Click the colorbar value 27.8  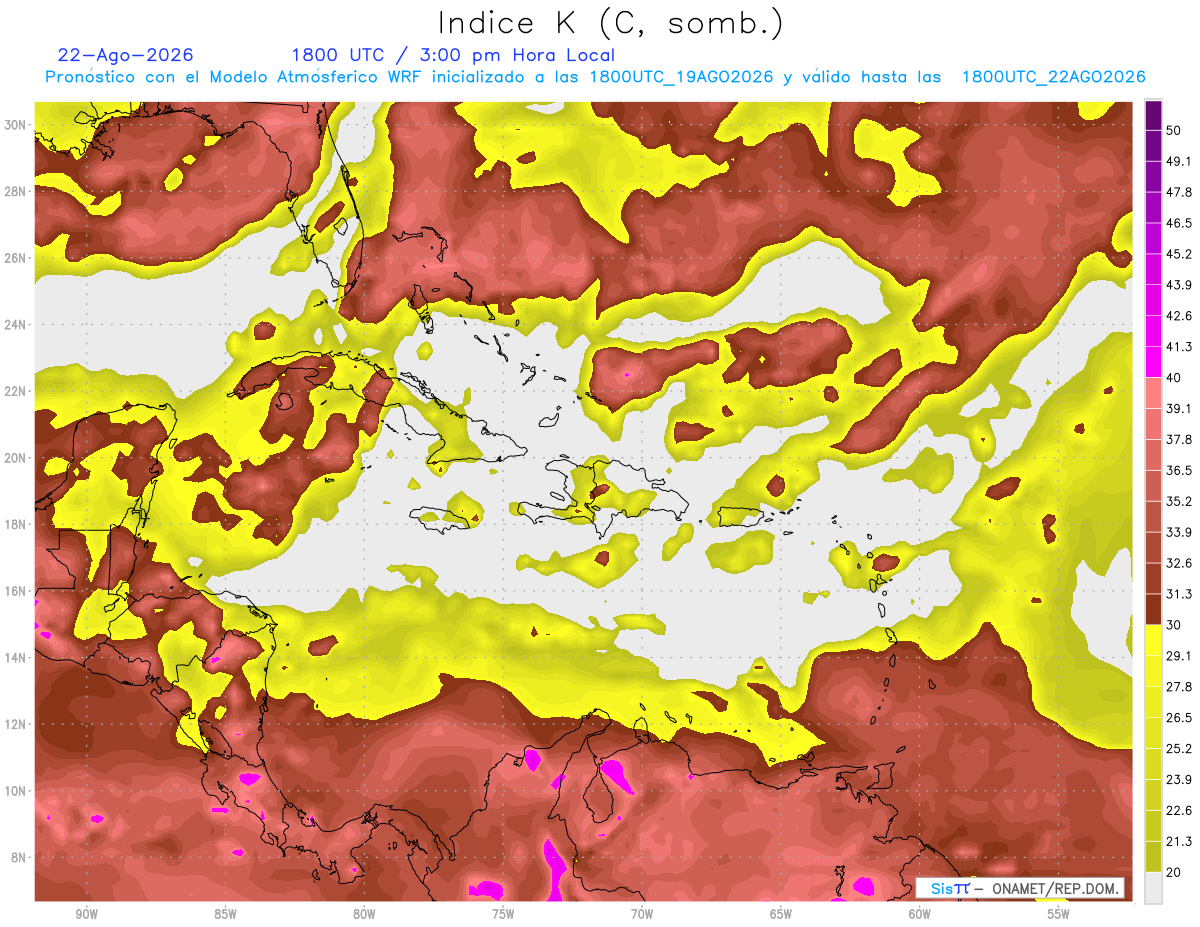click(x=1179, y=687)
